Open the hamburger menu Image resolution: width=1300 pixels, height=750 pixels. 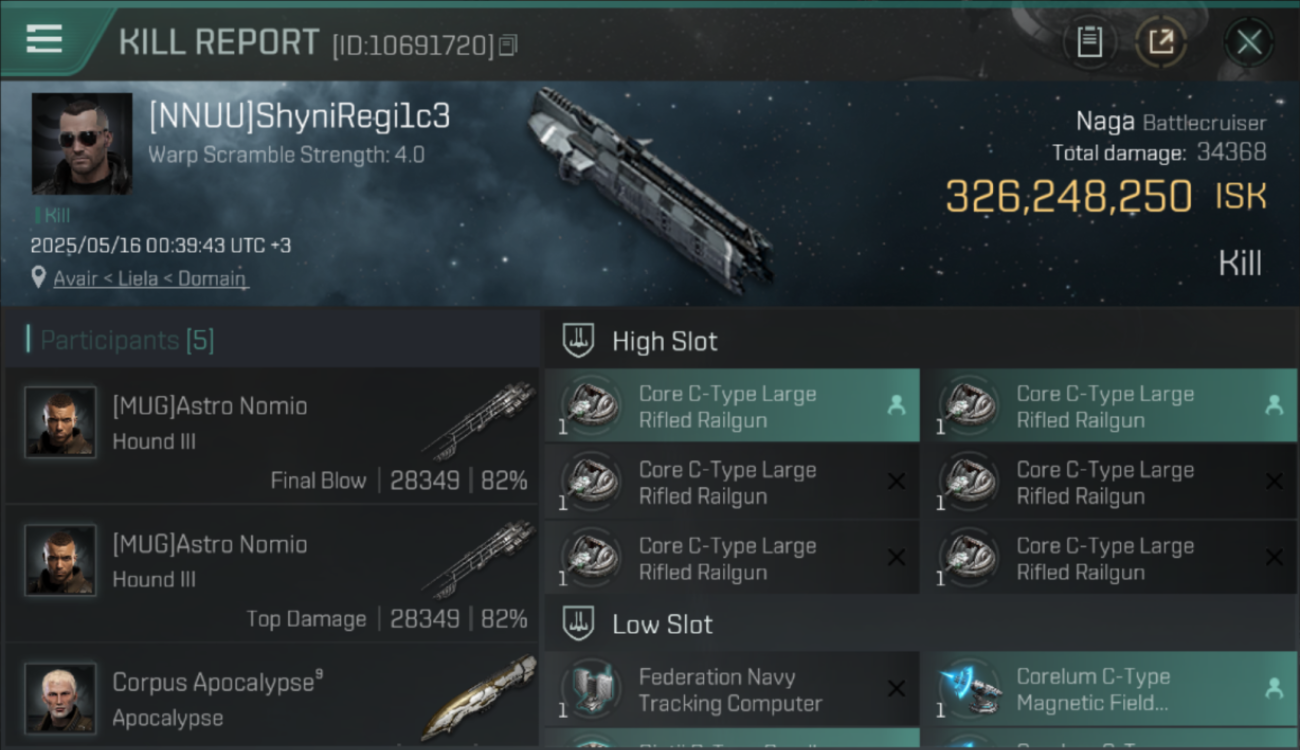pos(44,39)
